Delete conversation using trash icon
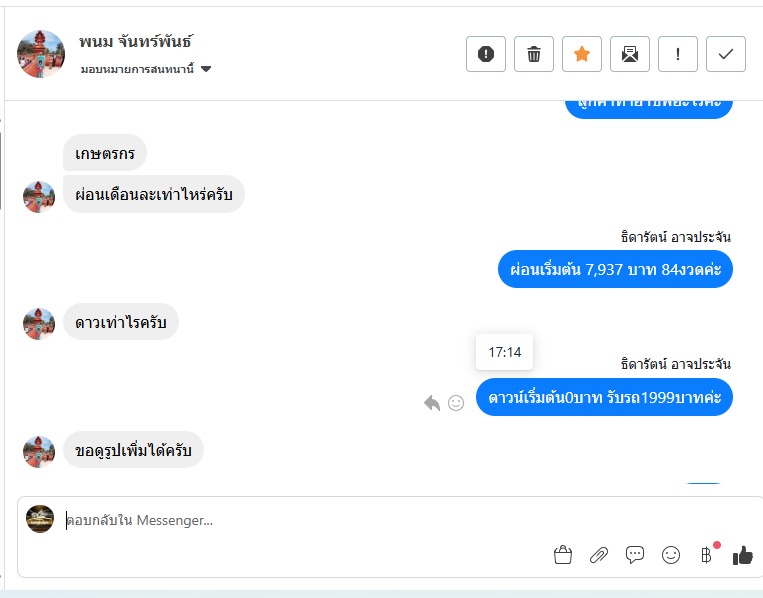Screen dimensions: 763x598 click(x=534, y=54)
